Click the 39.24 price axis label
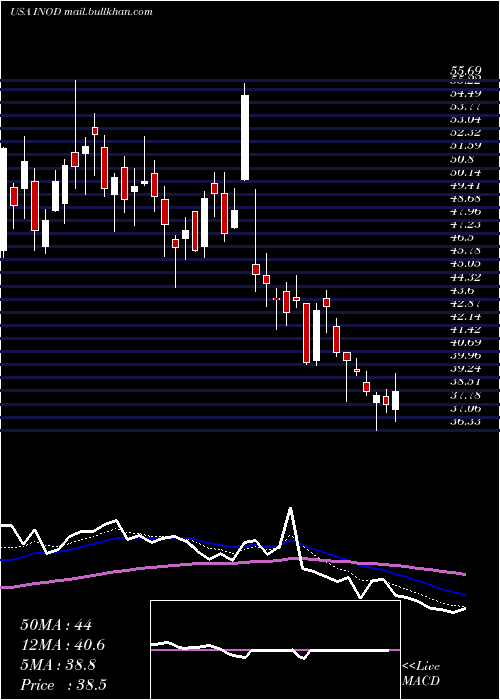The width and height of the screenshot is (500, 700). click(465, 368)
